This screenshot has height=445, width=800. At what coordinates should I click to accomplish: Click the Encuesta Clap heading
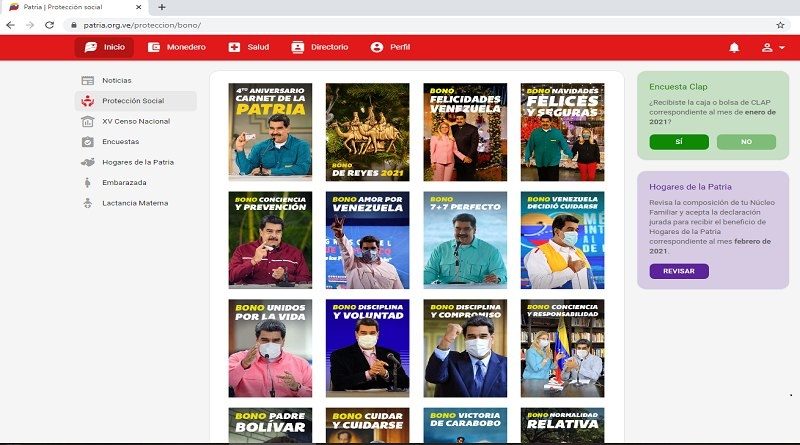click(678, 87)
